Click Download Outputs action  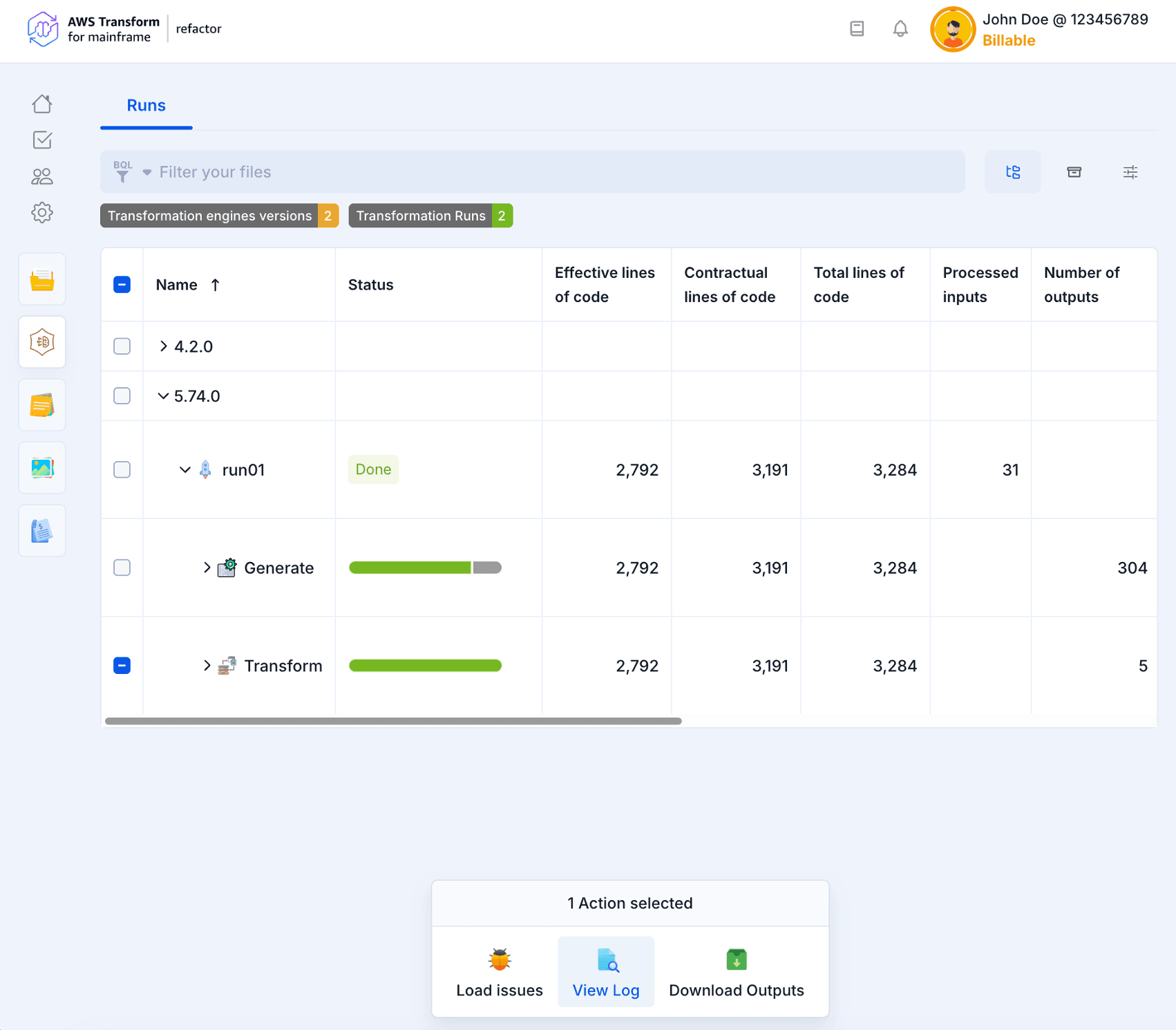coord(736,972)
